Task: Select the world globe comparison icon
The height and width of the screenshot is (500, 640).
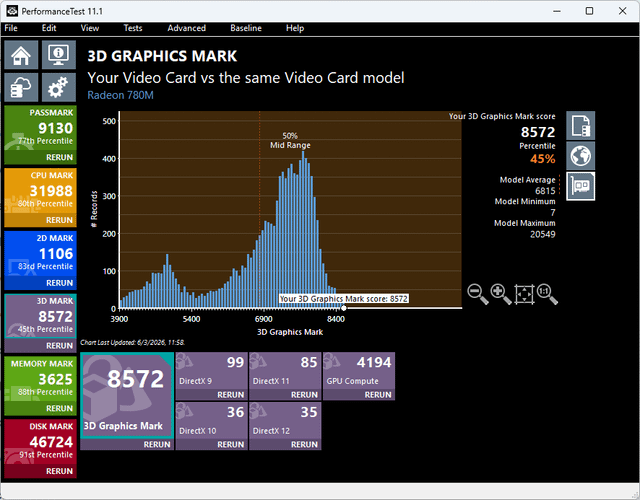Action: tap(580, 156)
